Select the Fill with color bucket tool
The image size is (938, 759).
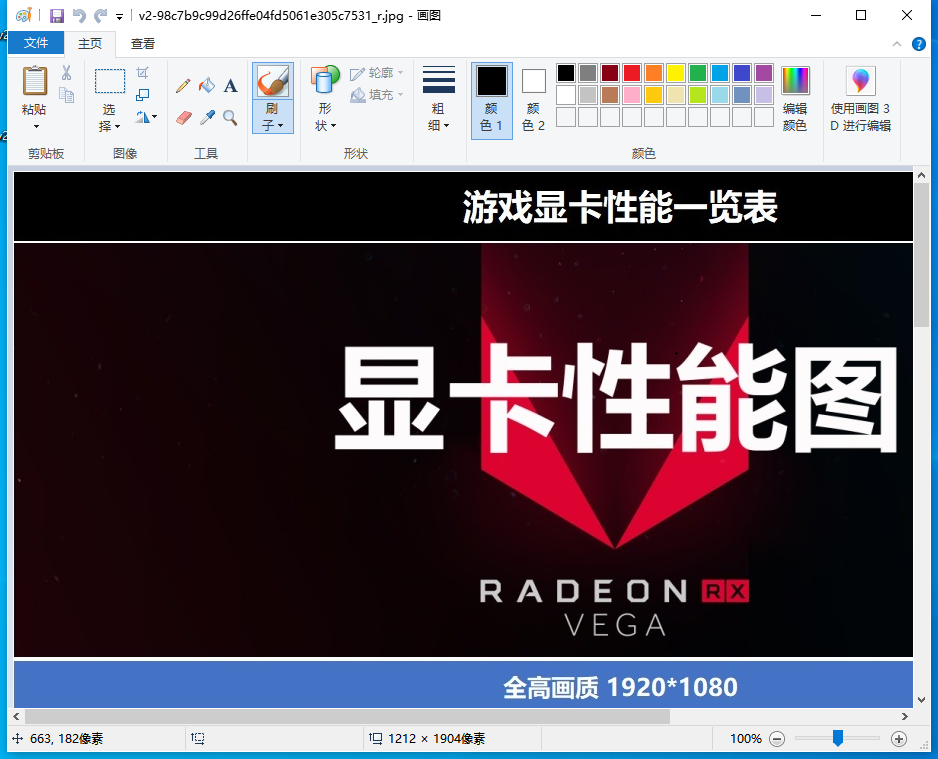click(207, 86)
